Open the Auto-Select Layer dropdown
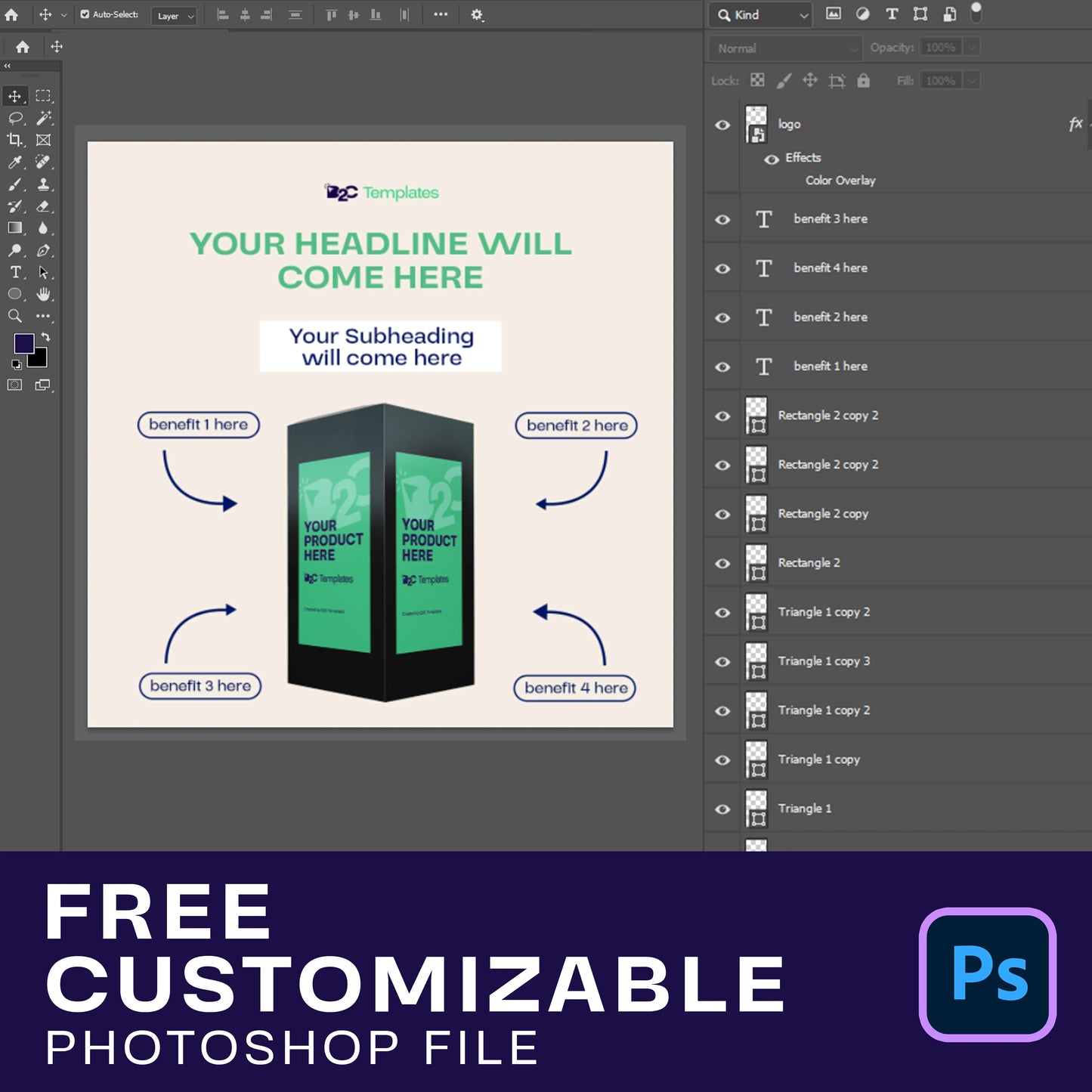 [175, 16]
